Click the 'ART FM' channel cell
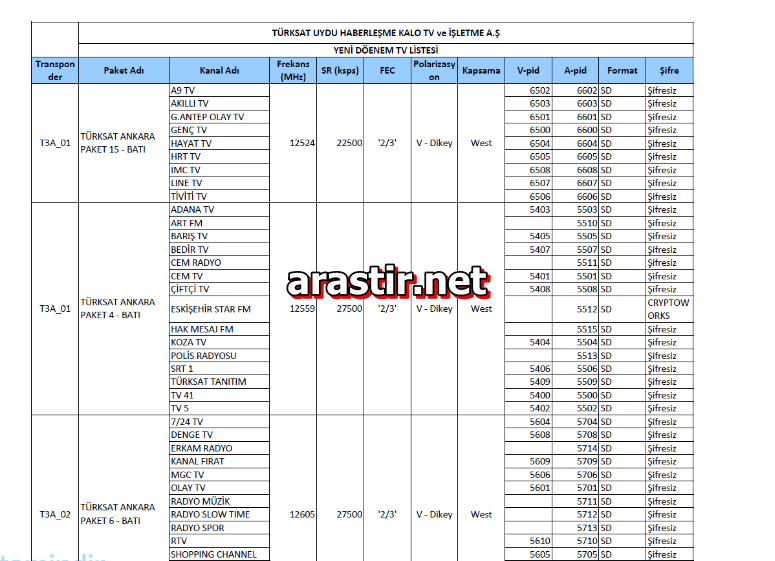The image size is (775, 561). coord(219,223)
